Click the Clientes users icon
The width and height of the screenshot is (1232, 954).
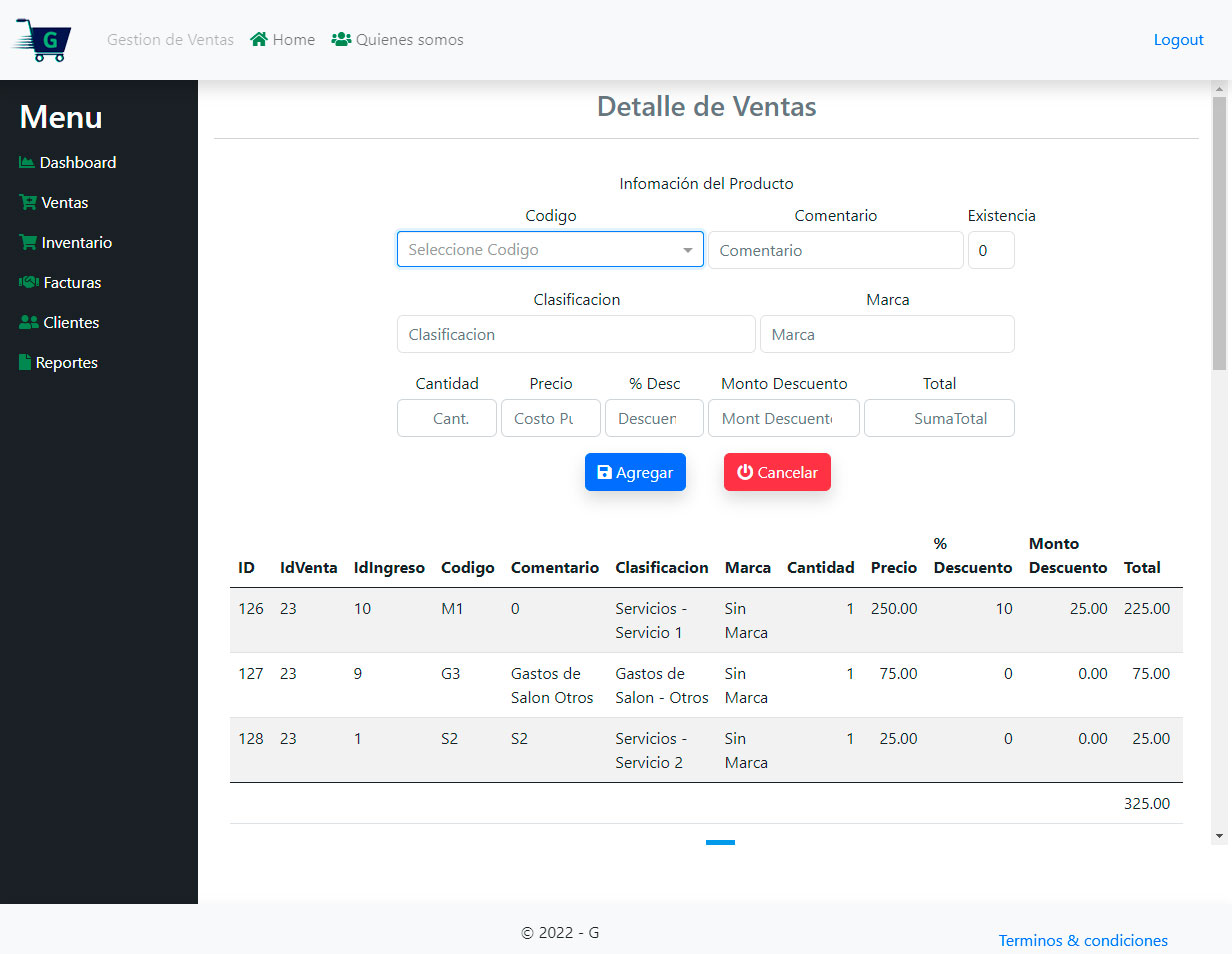(29, 322)
